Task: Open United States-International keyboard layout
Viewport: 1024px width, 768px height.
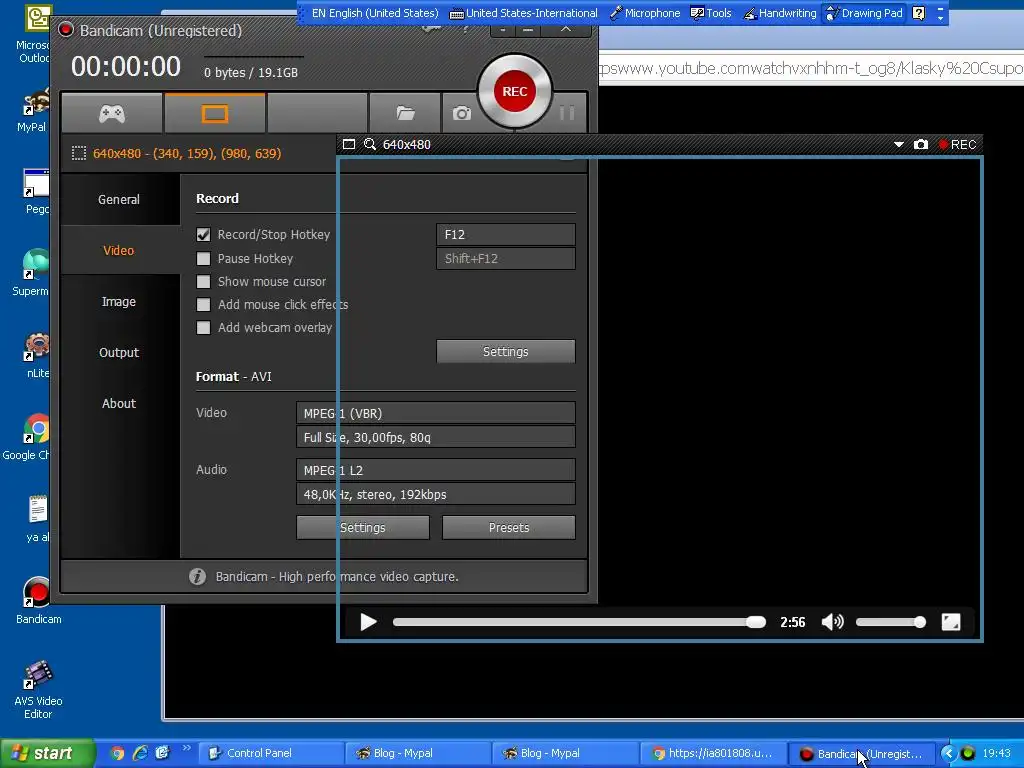Action: (524, 13)
